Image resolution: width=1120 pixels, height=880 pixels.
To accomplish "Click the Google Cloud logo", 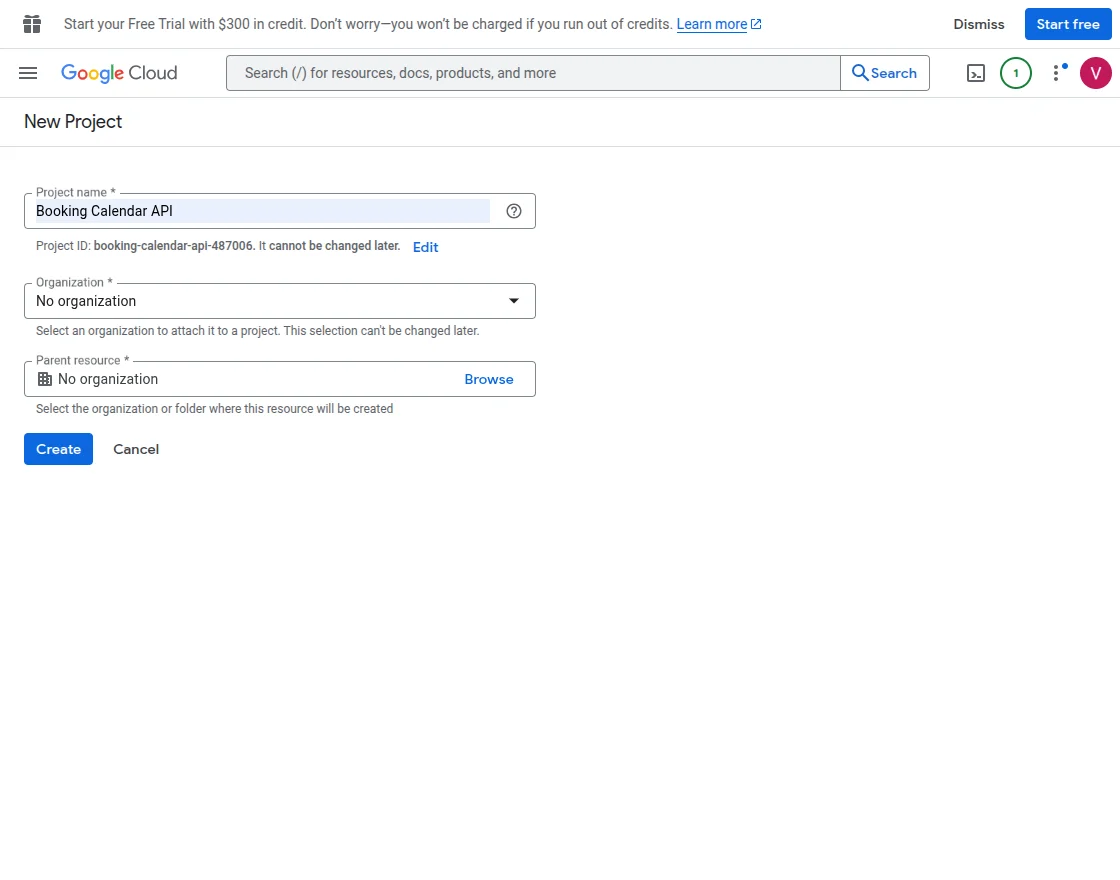I will [119, 72].
